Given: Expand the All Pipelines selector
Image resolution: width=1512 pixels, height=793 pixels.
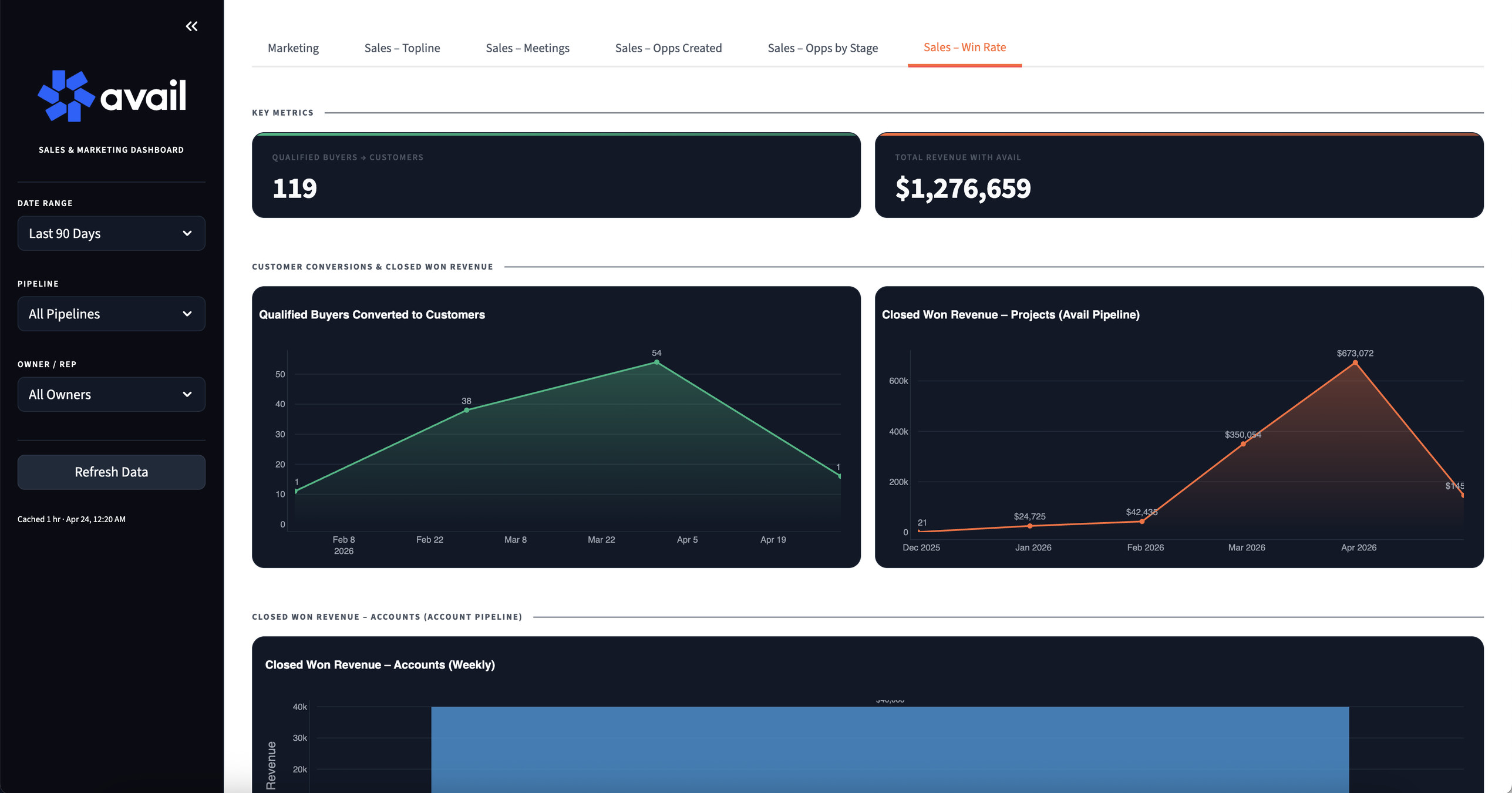Looking at the screenshot, I should tap(111, 314).
